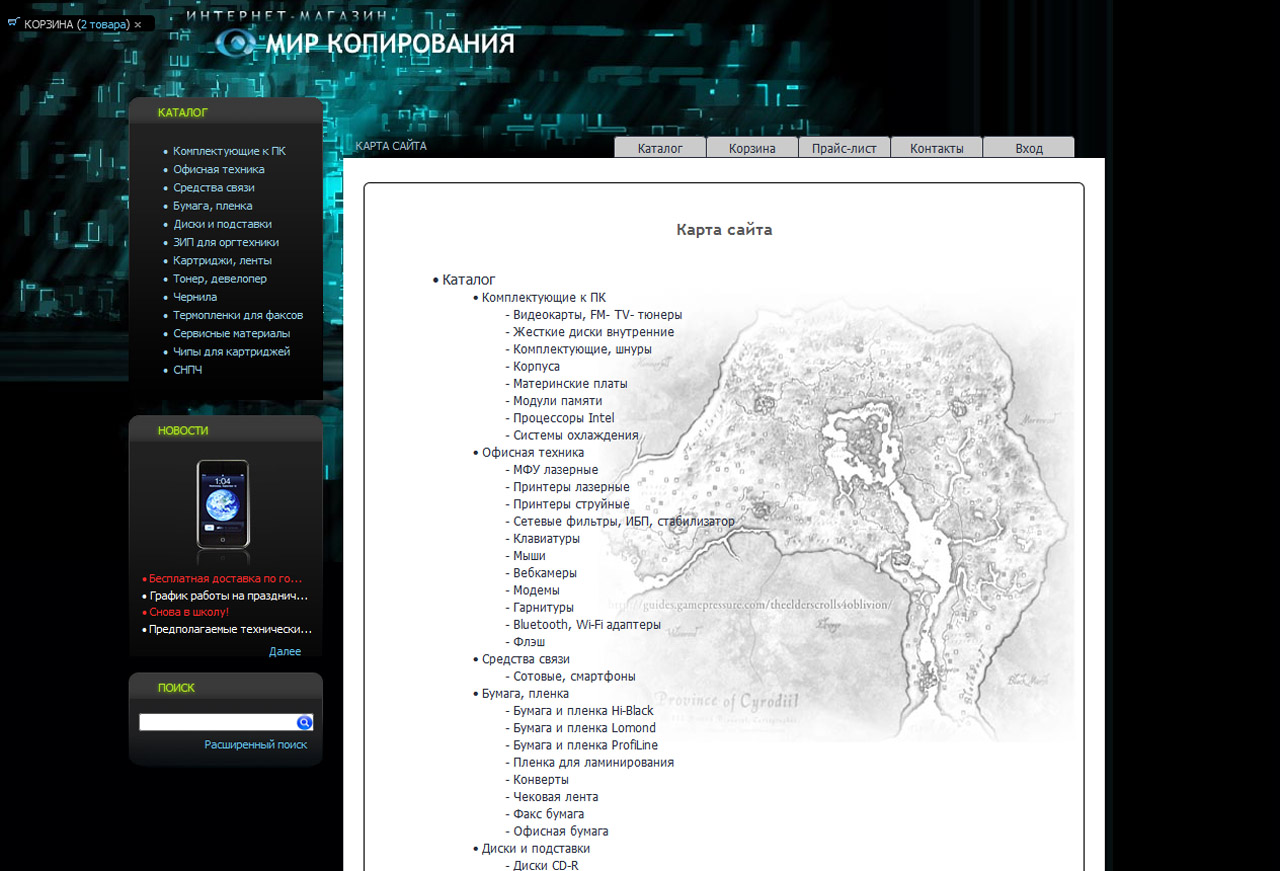This screenshot has width=1280, height=871.
Task: Open the Флэш site map entry
Action: click(529, 642)
